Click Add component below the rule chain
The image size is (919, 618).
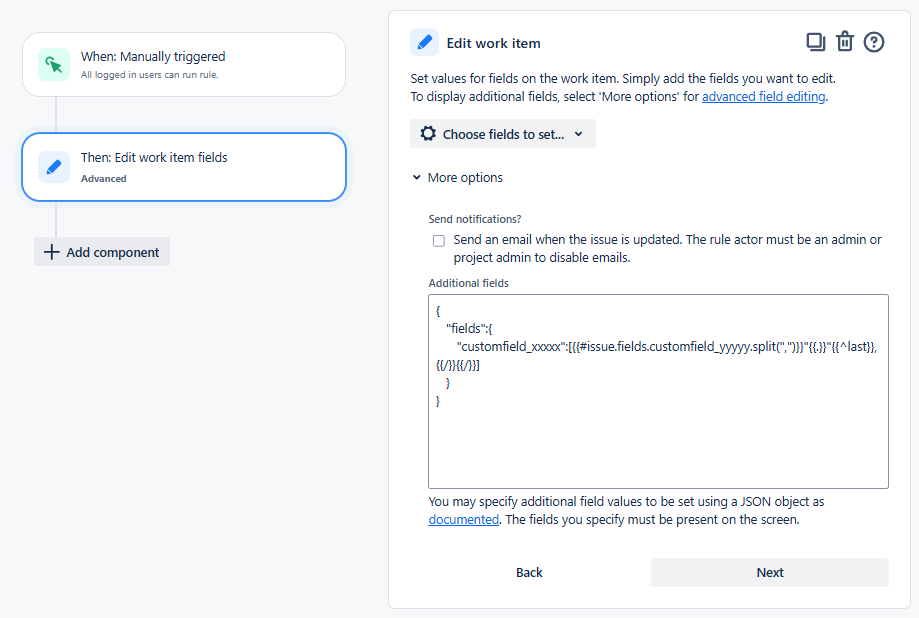(101, 251)
